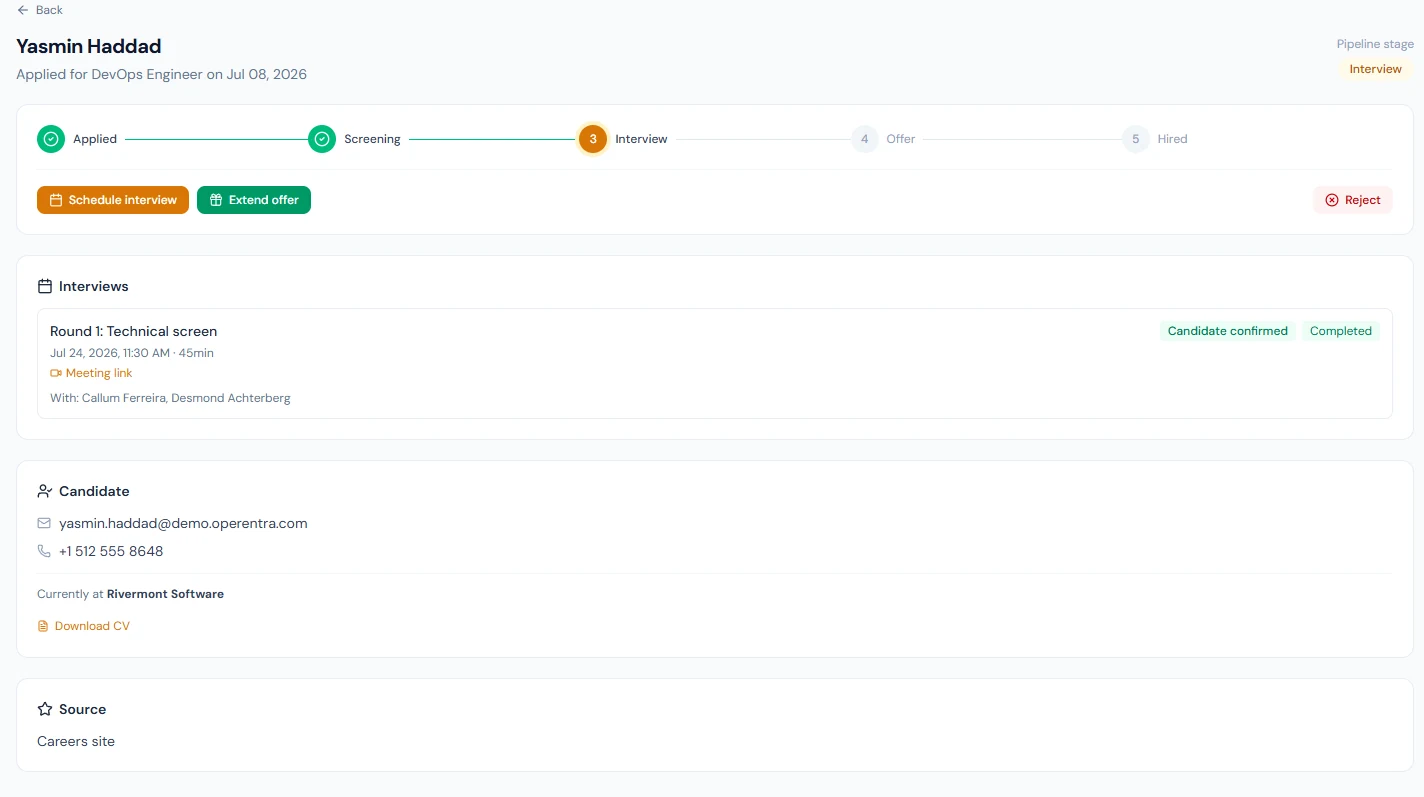The height and width of the screenshot is (797, 1424).
Task: Click the star icon beside Source heading
Action: coord(44,709)
